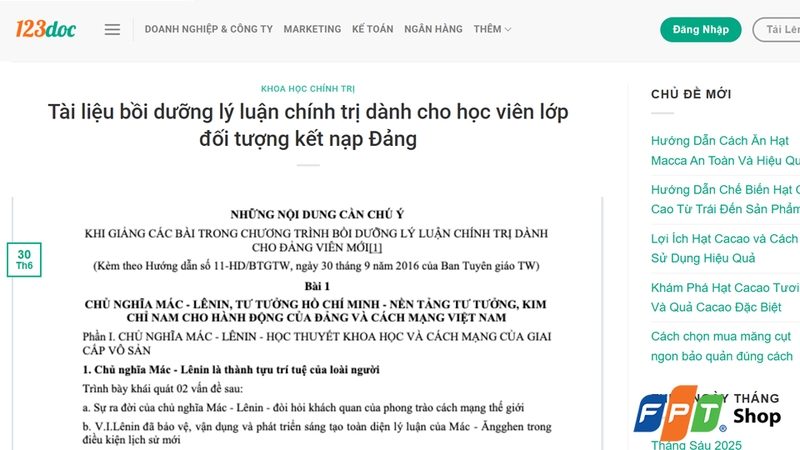Open the hamburger menu icon
Viewport: 800px width, 450px height.
coord(112,30)
